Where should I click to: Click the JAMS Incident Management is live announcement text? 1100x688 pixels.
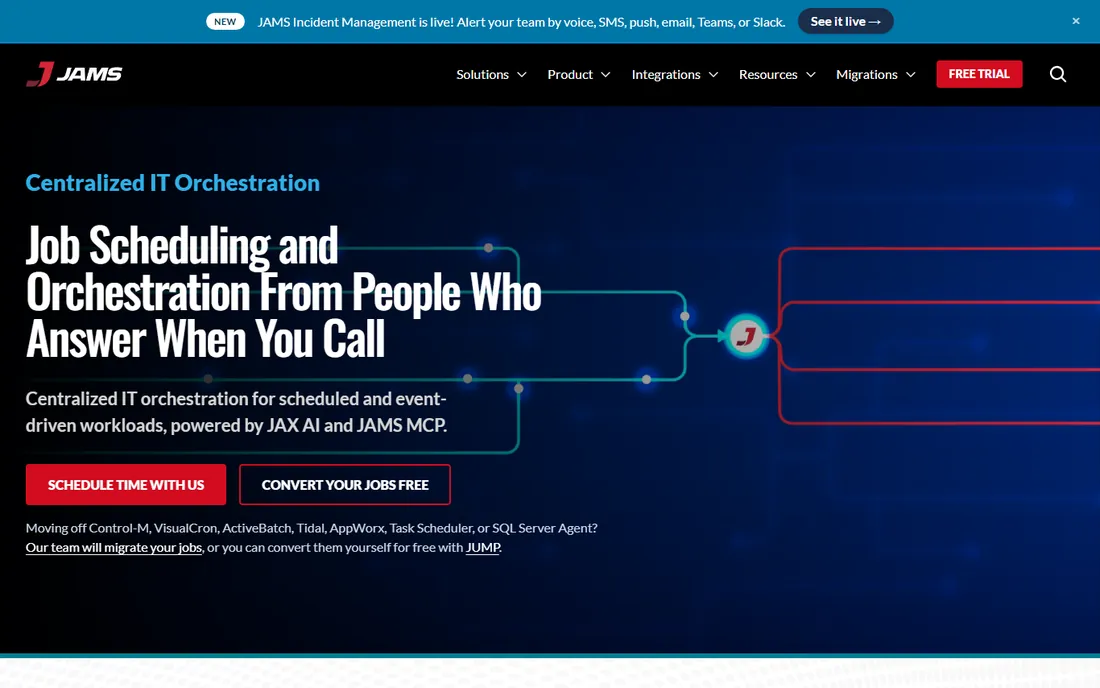[x=521, y=22]
